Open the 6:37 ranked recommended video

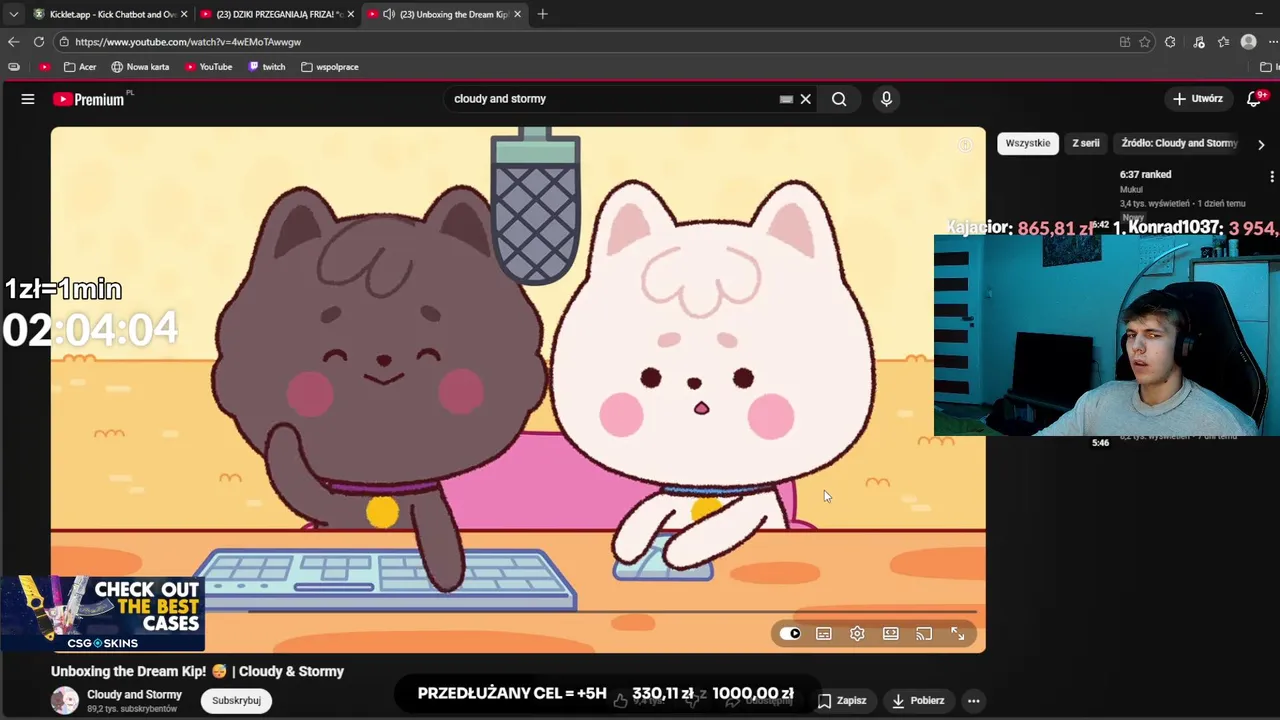(1146, 175)
